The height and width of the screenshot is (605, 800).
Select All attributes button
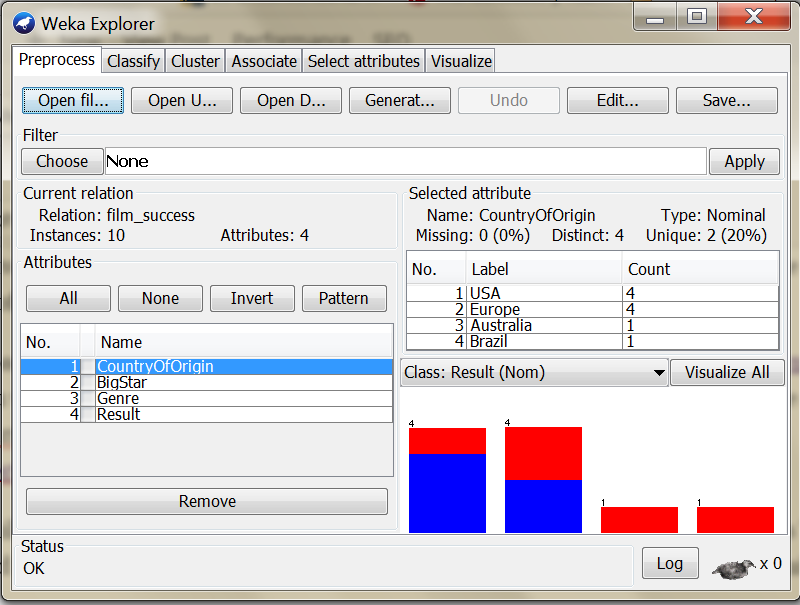click(68, 298)
